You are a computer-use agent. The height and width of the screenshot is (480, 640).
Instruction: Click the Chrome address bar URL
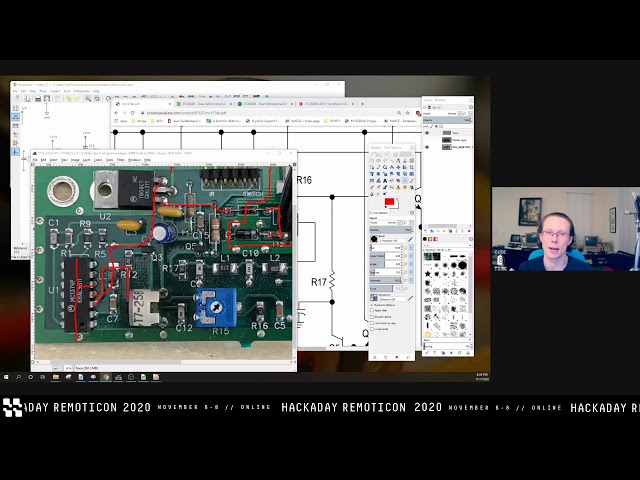click(x=187, y=113)
